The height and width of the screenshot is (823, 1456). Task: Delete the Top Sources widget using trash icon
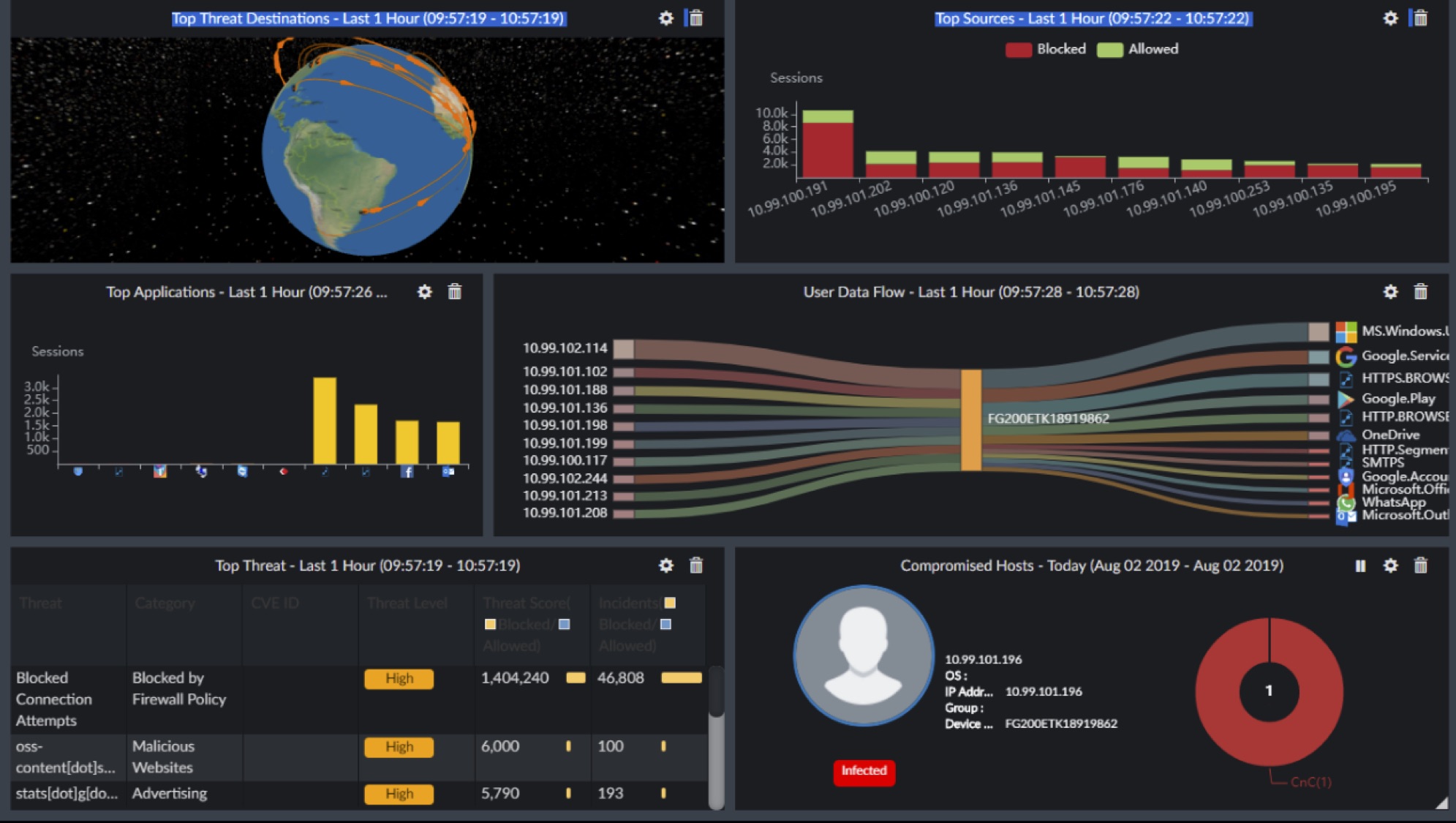coord(1420,18)
